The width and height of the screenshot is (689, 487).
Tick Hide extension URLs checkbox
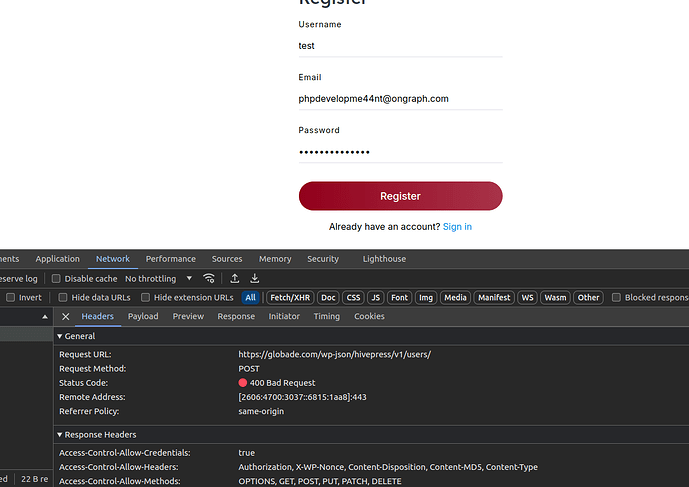pyautogui.click(x=145, y=298)
